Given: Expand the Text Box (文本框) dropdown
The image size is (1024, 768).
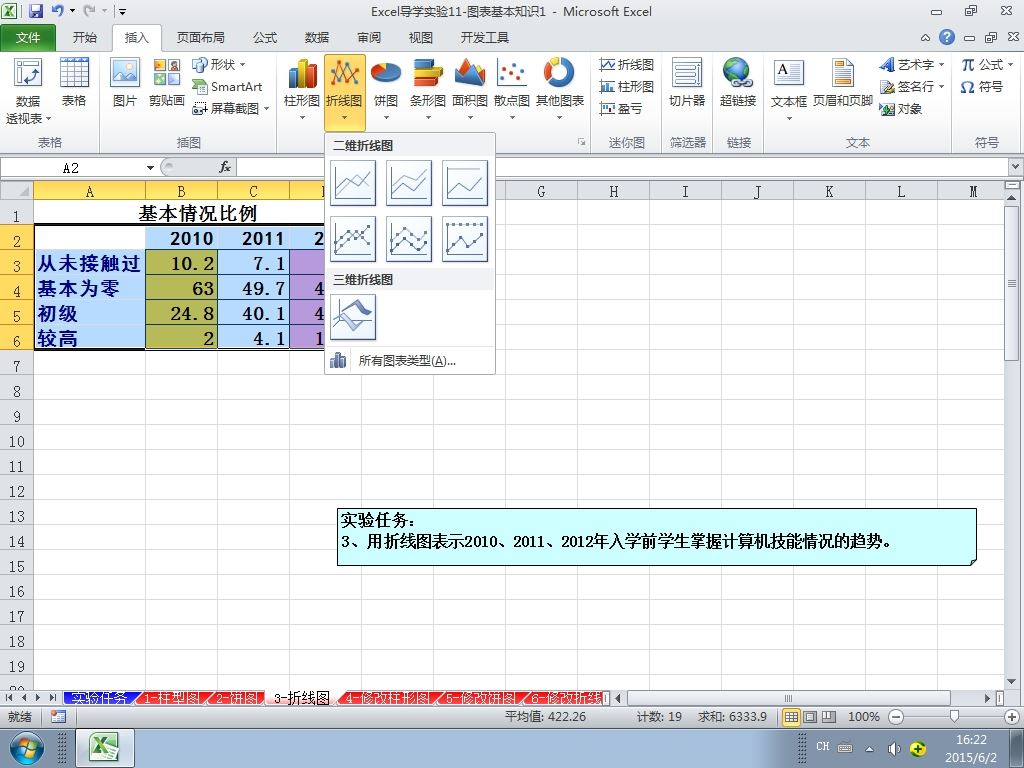Looking at the screenshot, I should click(x=789, y=118).
